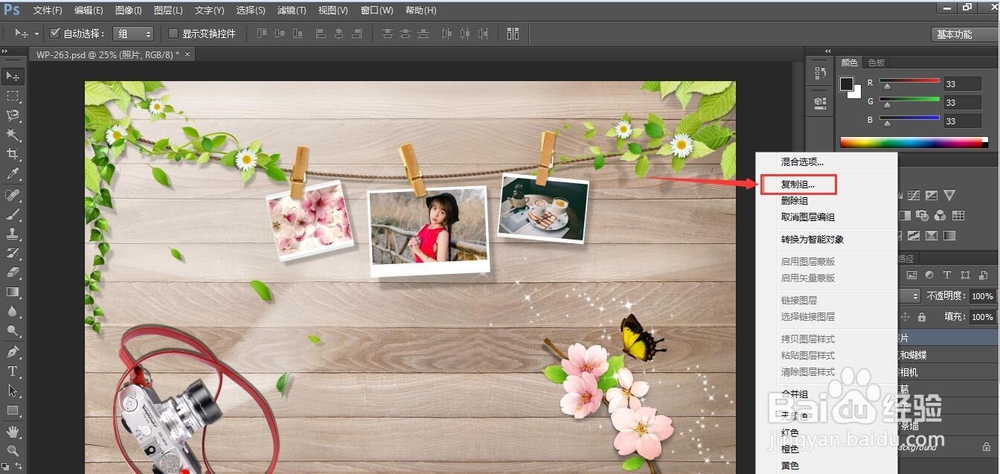The height and width of the screenshot is (474, 1000).
Task: Open the History panel icon
Action: 820,73
